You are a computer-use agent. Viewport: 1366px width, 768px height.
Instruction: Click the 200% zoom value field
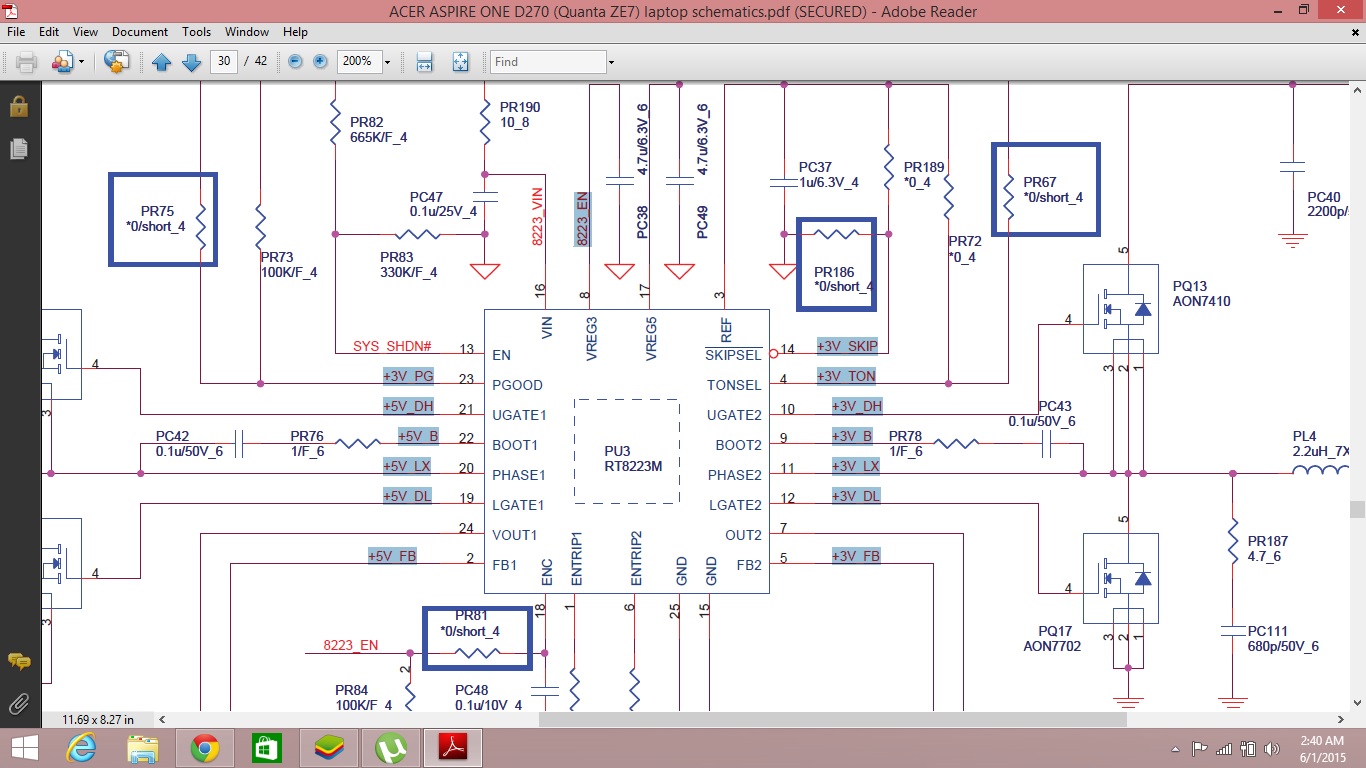pos(359,62)
